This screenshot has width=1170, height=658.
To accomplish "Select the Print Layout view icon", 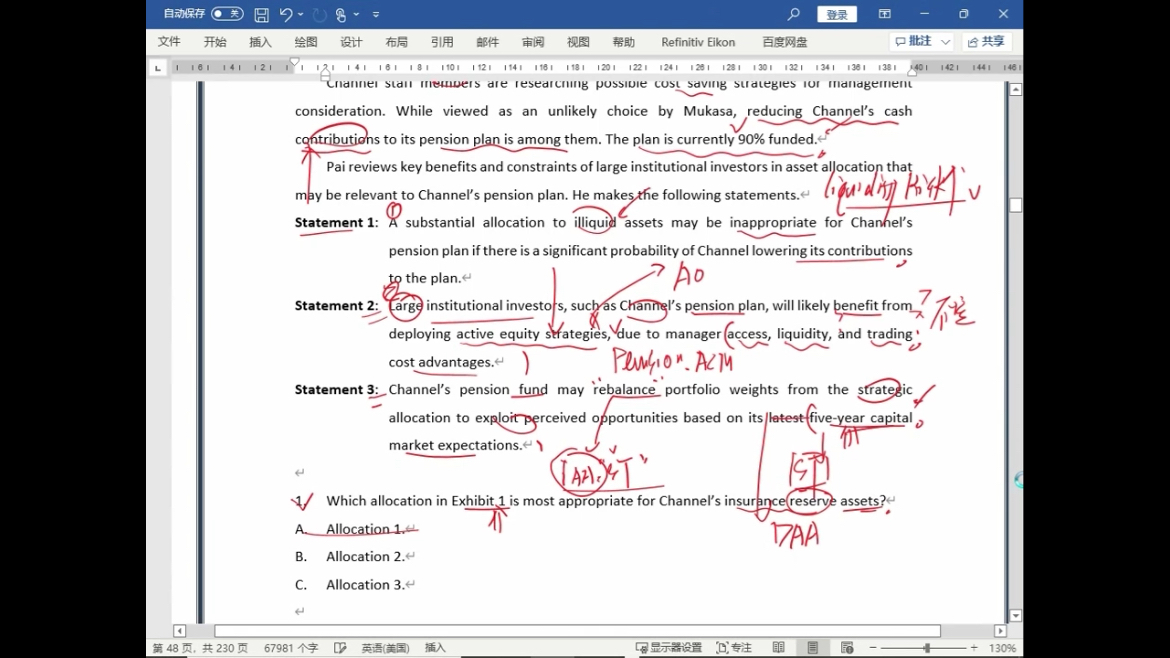I will pyautogui.click(x=813, y=648).
